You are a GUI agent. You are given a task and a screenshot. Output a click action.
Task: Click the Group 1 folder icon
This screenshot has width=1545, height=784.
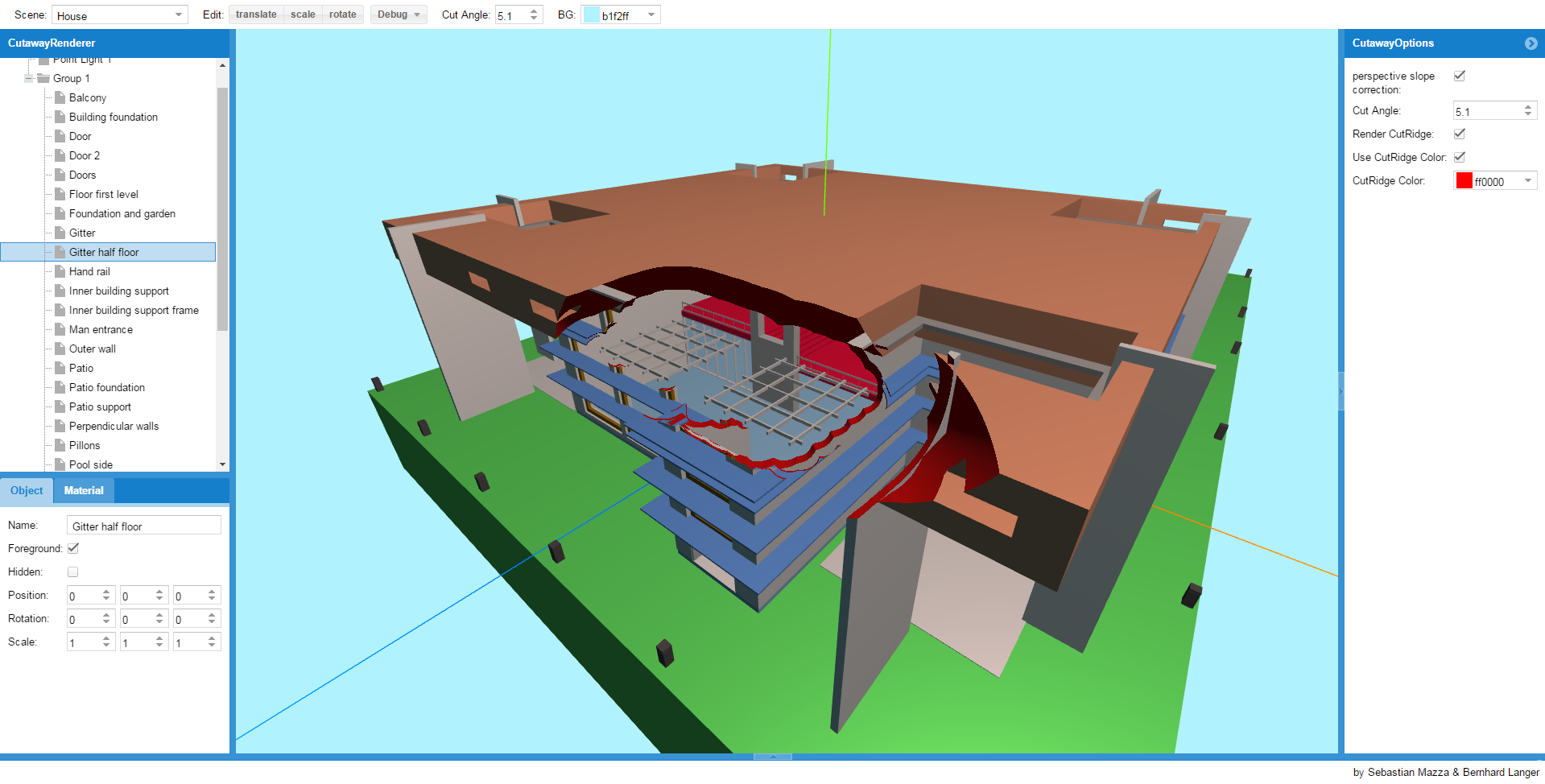point(43,78)
